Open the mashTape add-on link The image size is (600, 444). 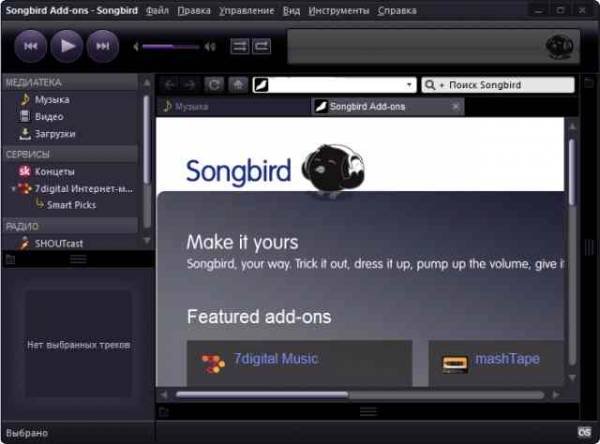pyautogui.click(x=507, y=359)
